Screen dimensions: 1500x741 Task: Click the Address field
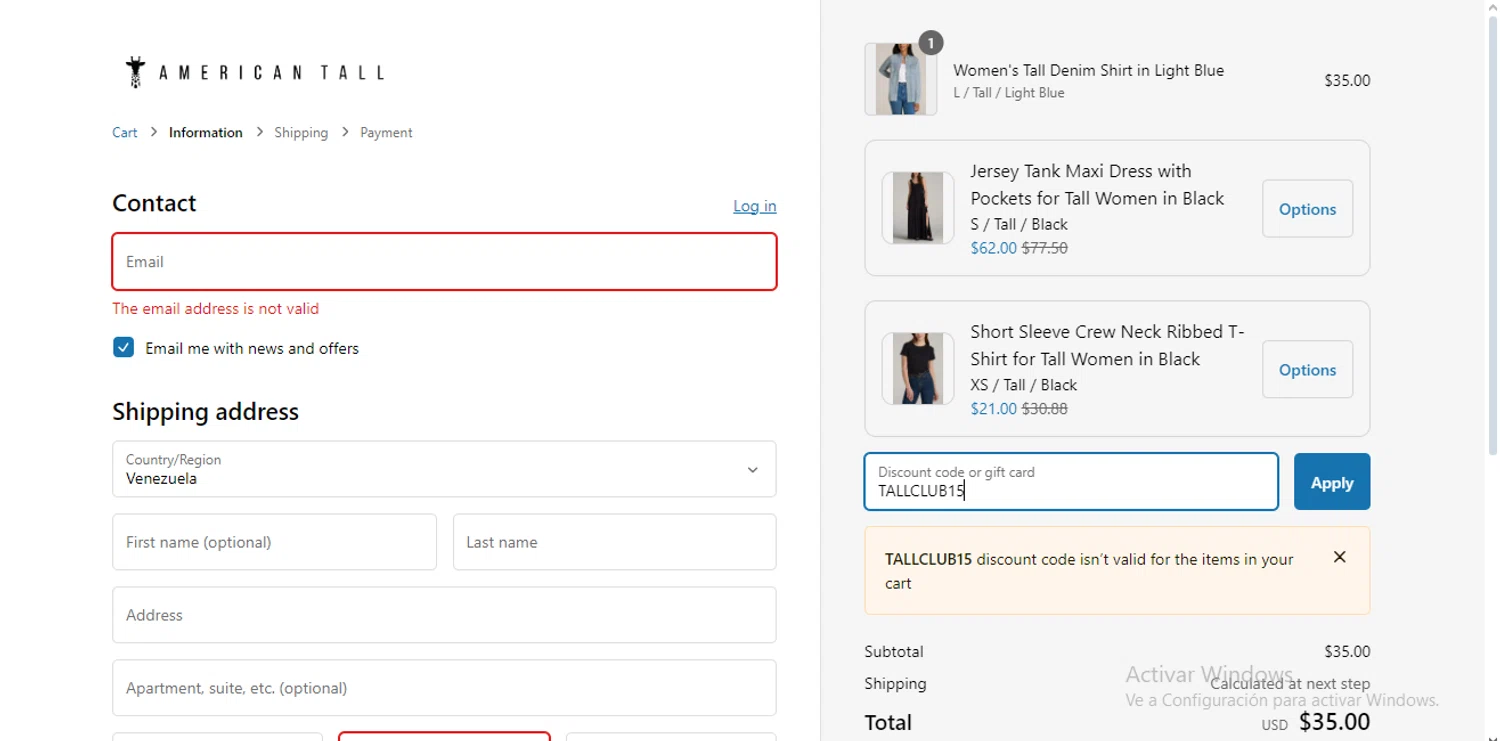(444, 615)
